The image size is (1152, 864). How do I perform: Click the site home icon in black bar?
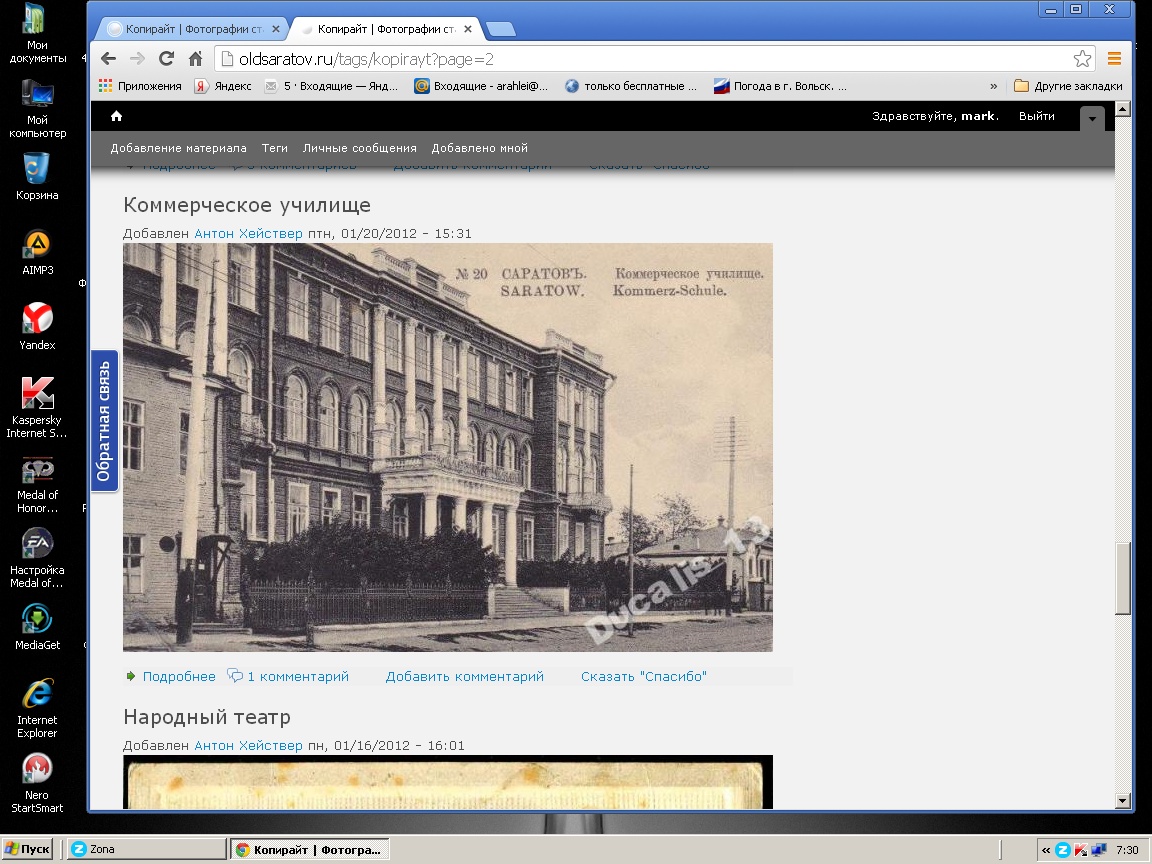point(116,116)
